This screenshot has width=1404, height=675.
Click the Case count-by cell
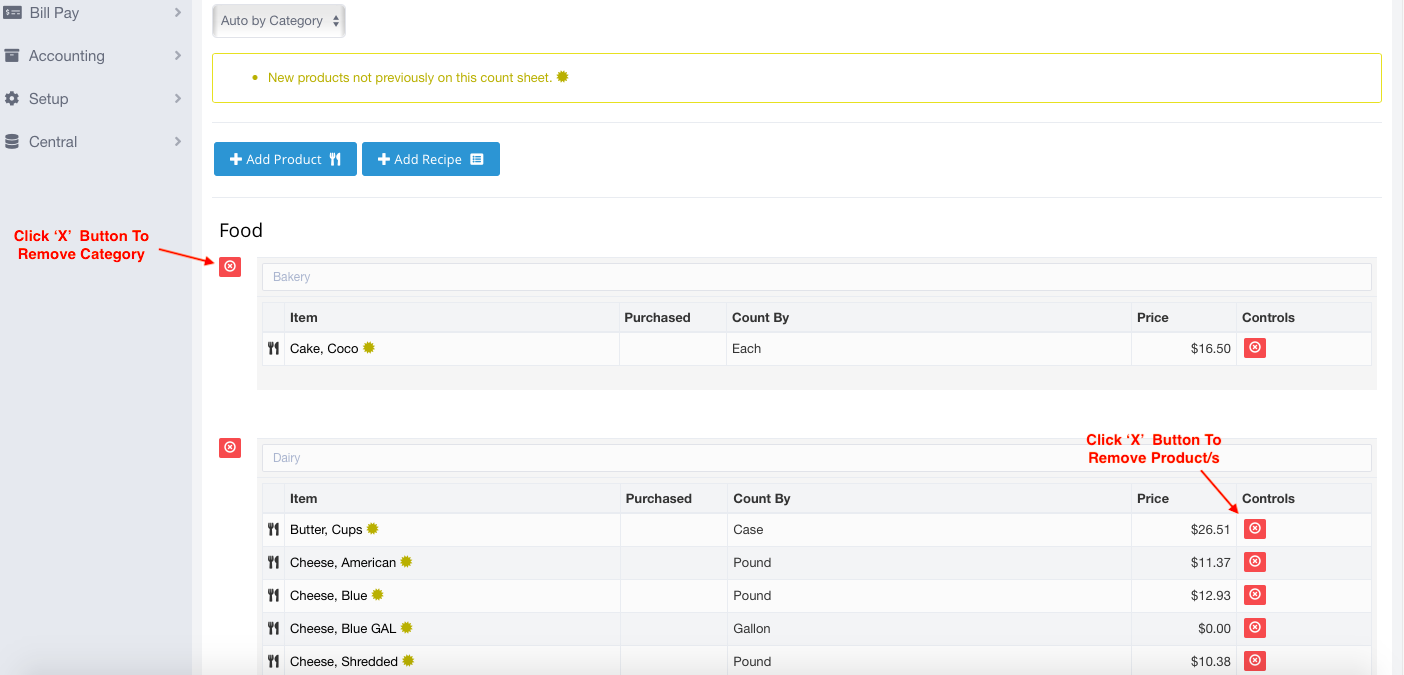point(929,530)
